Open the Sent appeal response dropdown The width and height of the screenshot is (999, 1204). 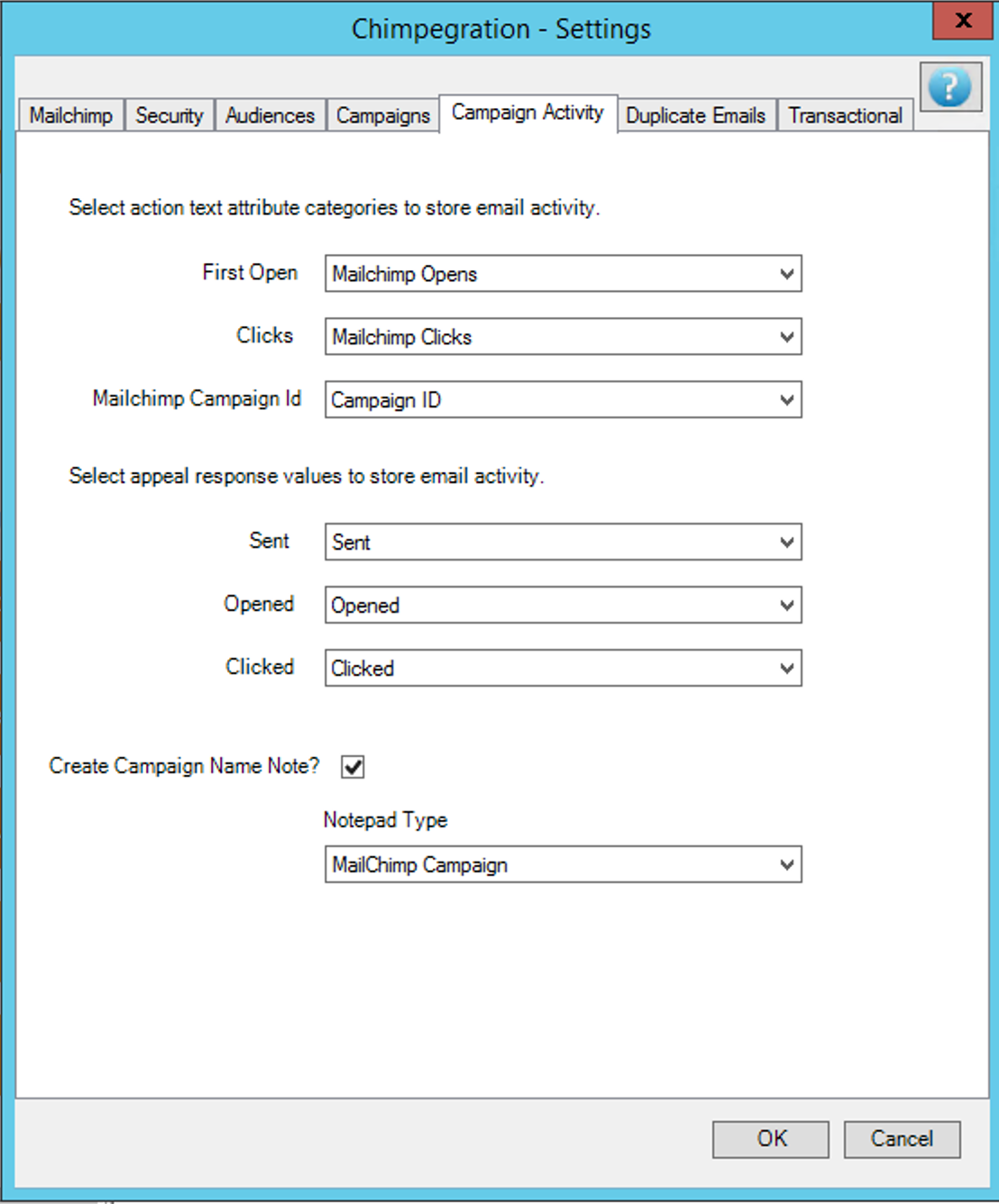564,543
